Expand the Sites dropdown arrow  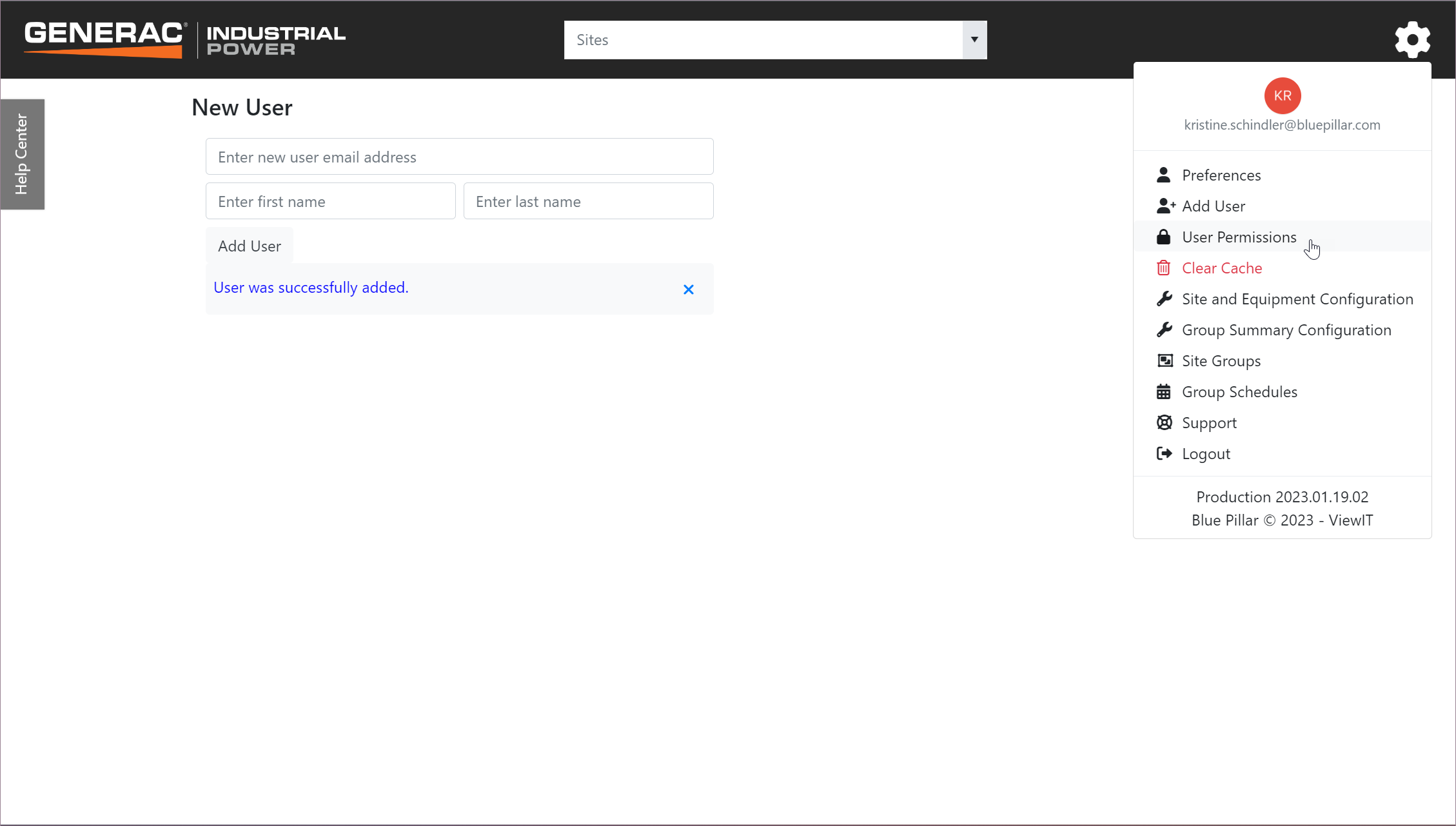(x=974, y=40)
